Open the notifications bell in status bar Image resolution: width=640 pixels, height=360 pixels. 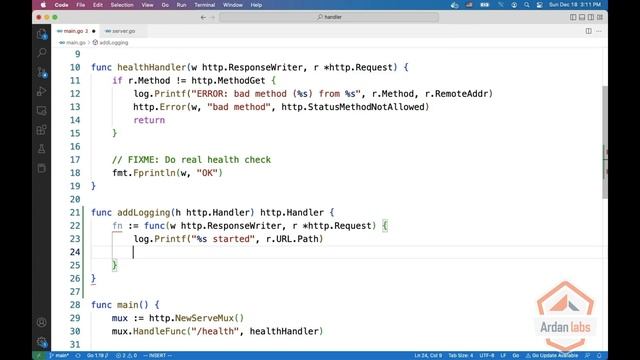pyautogui.click(x=599, y=356)
